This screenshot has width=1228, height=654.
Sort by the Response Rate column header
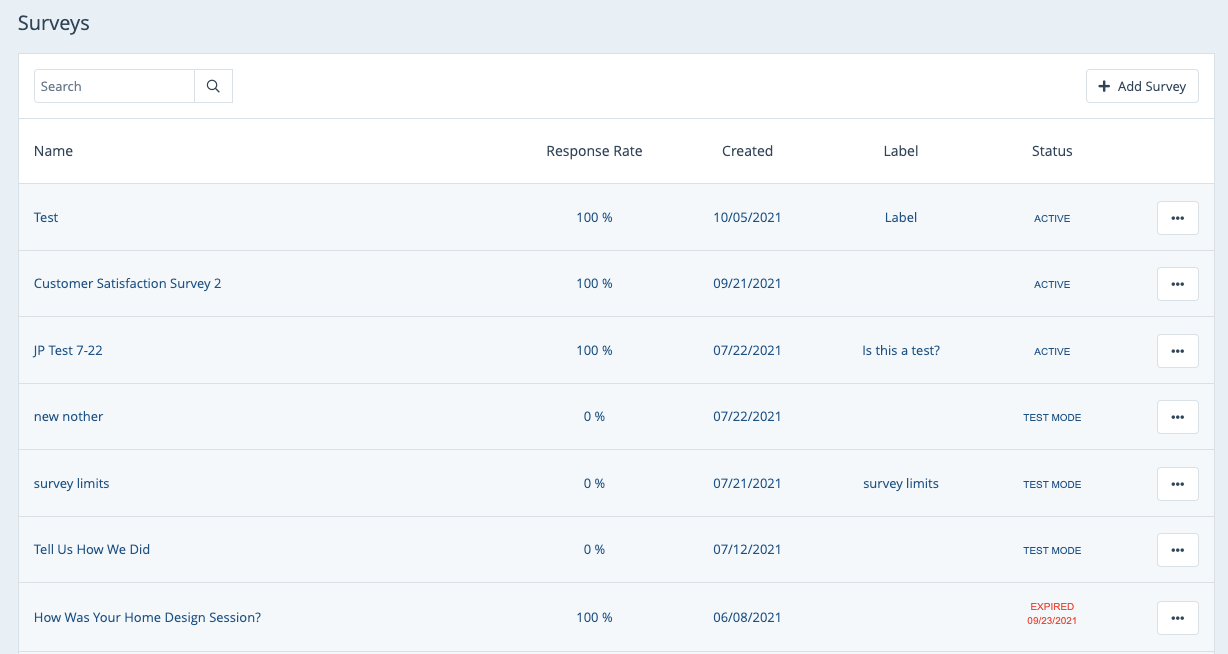594,151
